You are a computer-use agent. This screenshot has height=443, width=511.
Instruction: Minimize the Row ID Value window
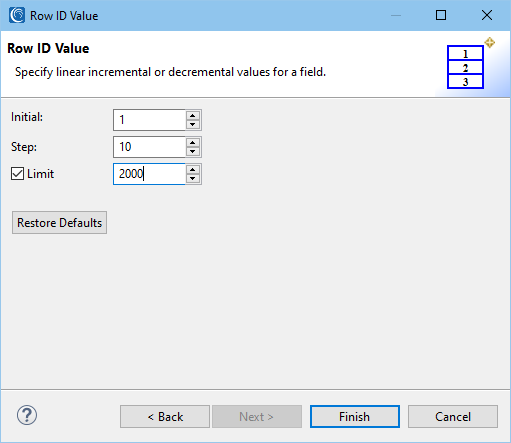coord(396,15)
